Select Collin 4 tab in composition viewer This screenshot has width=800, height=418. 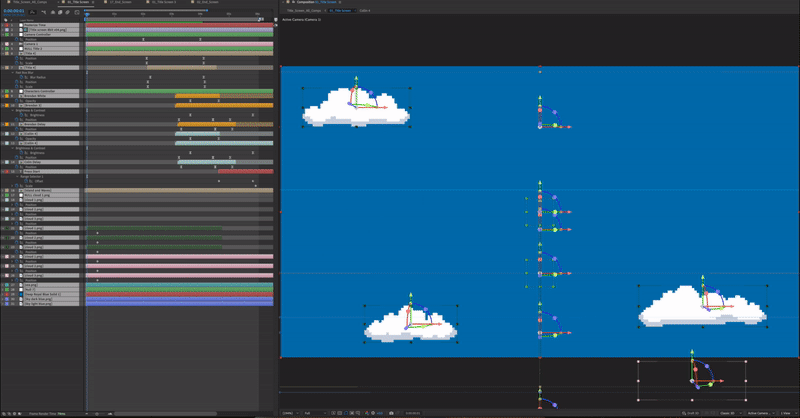(x=365, y=10)
